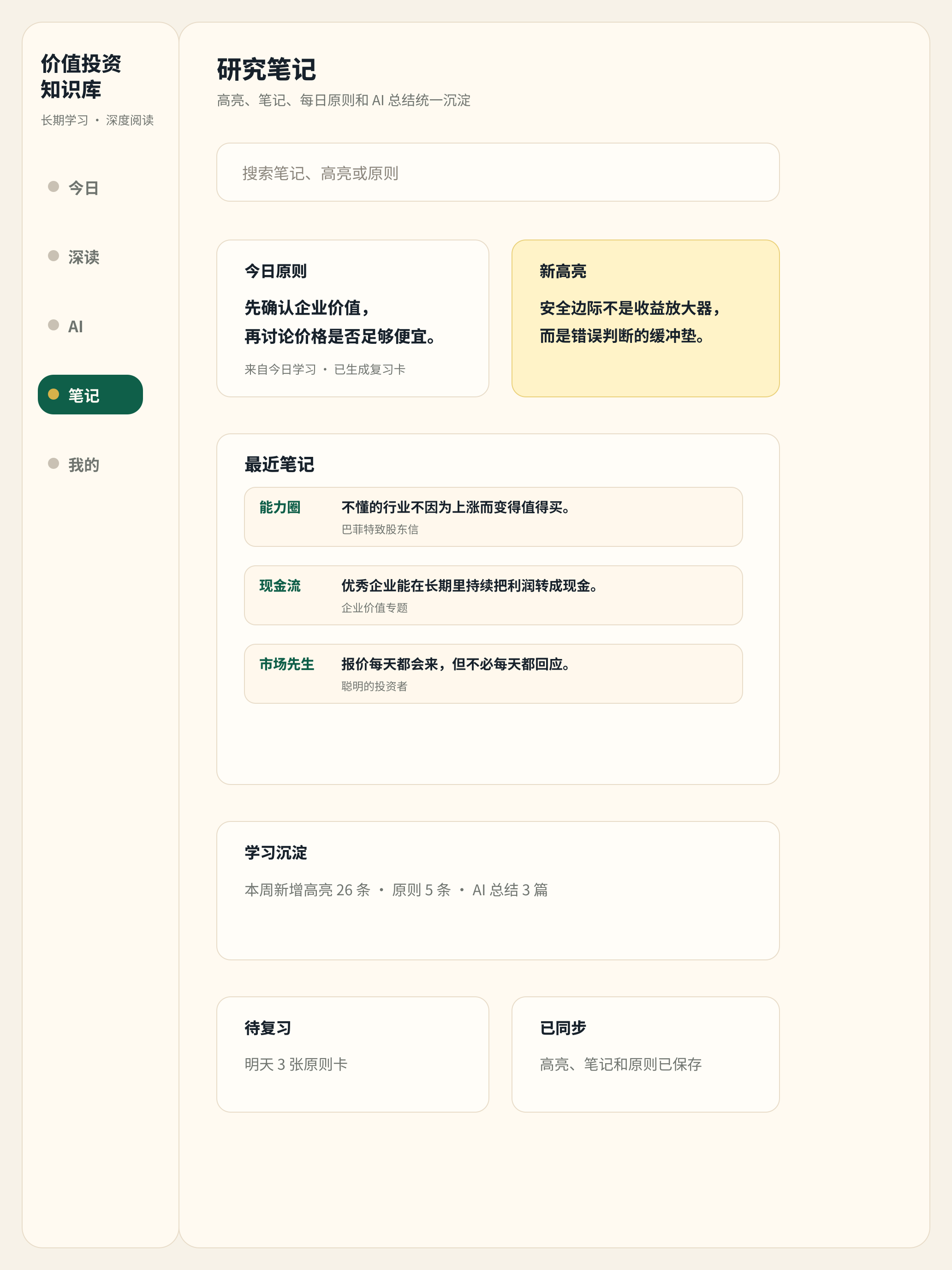Open the 学习沉淀 summary card

[498, 891]
